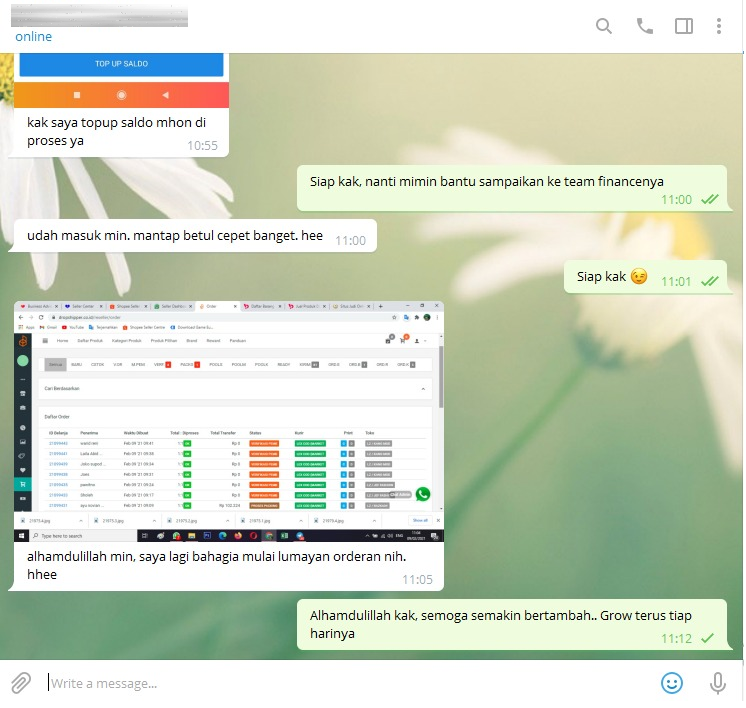Attach a file with paperclip icon
This screenshot has width=746, height=708.
pos(21,683)
